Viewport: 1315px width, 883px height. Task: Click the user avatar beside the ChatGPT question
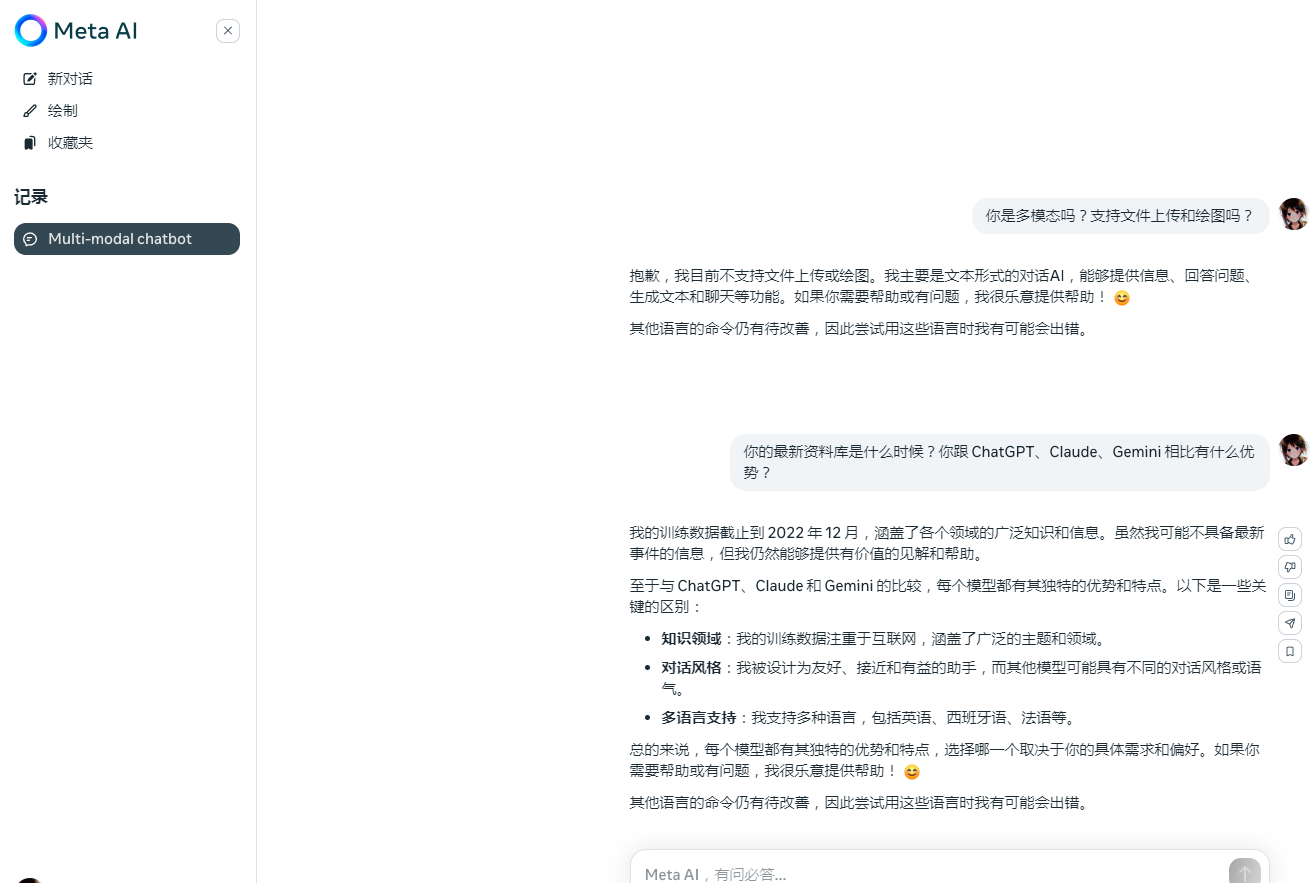[x=1294, y=450]
